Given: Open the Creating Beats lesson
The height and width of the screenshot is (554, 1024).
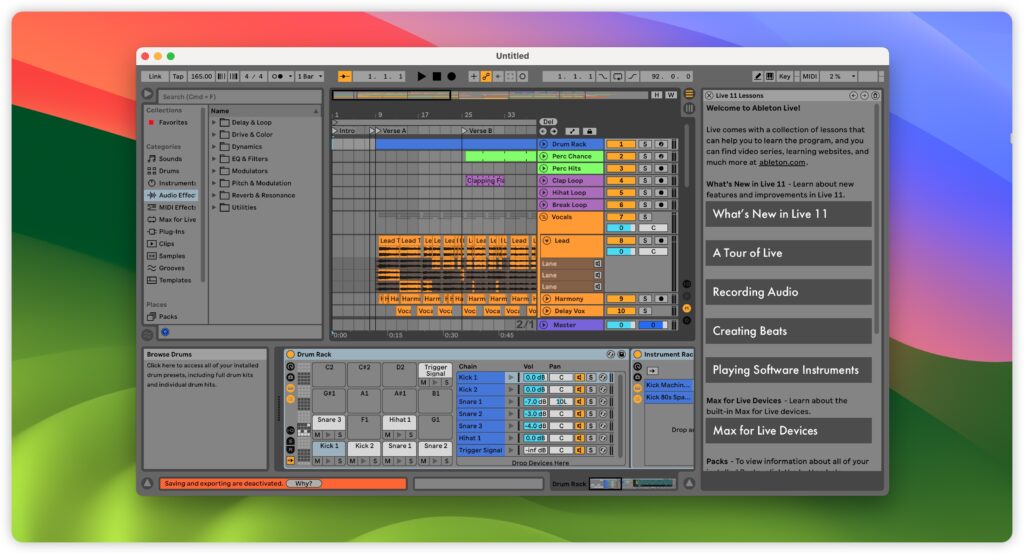Looking at the screenshot, I should 788,331.
